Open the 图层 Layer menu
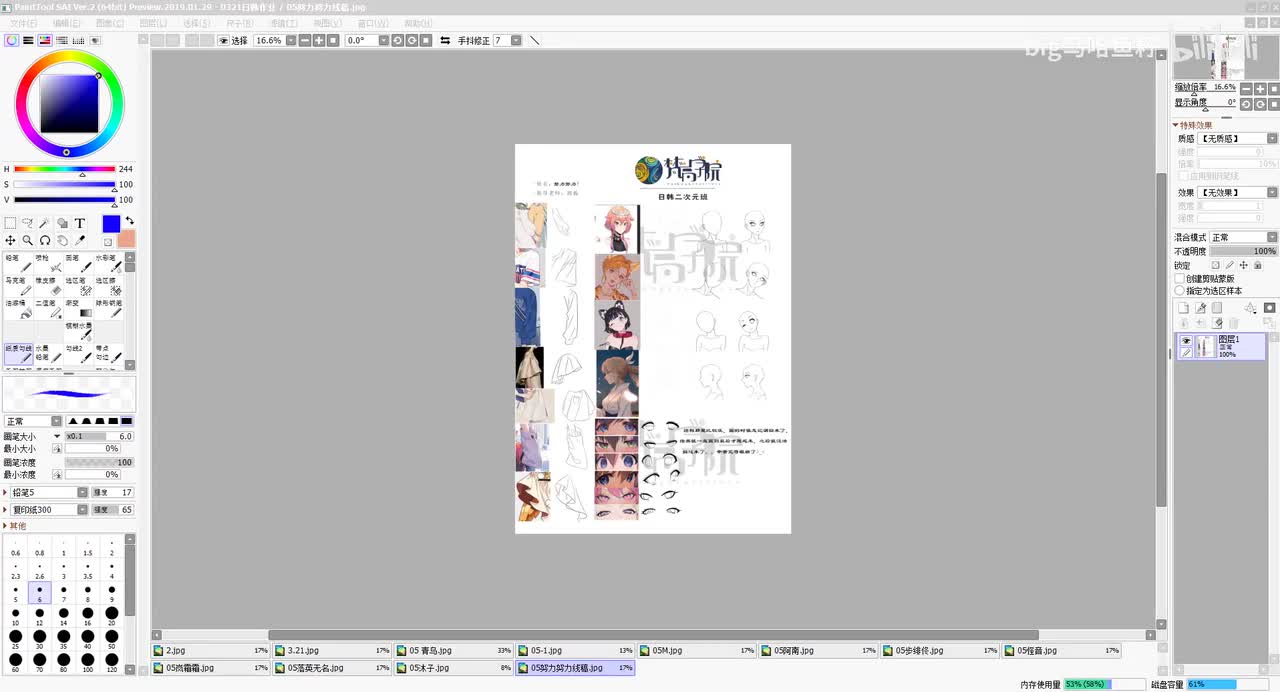Image resolution: width=1280 pixels, height=692 pixels. (x=153, y=23)
